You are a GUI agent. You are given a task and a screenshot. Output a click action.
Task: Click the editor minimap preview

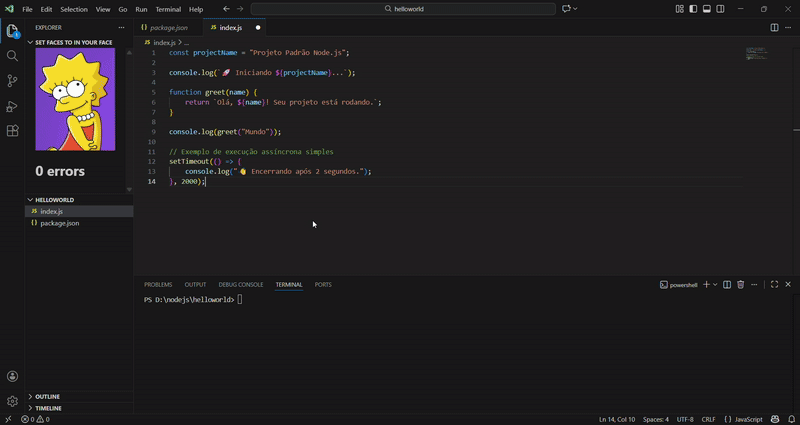point(757,53)
